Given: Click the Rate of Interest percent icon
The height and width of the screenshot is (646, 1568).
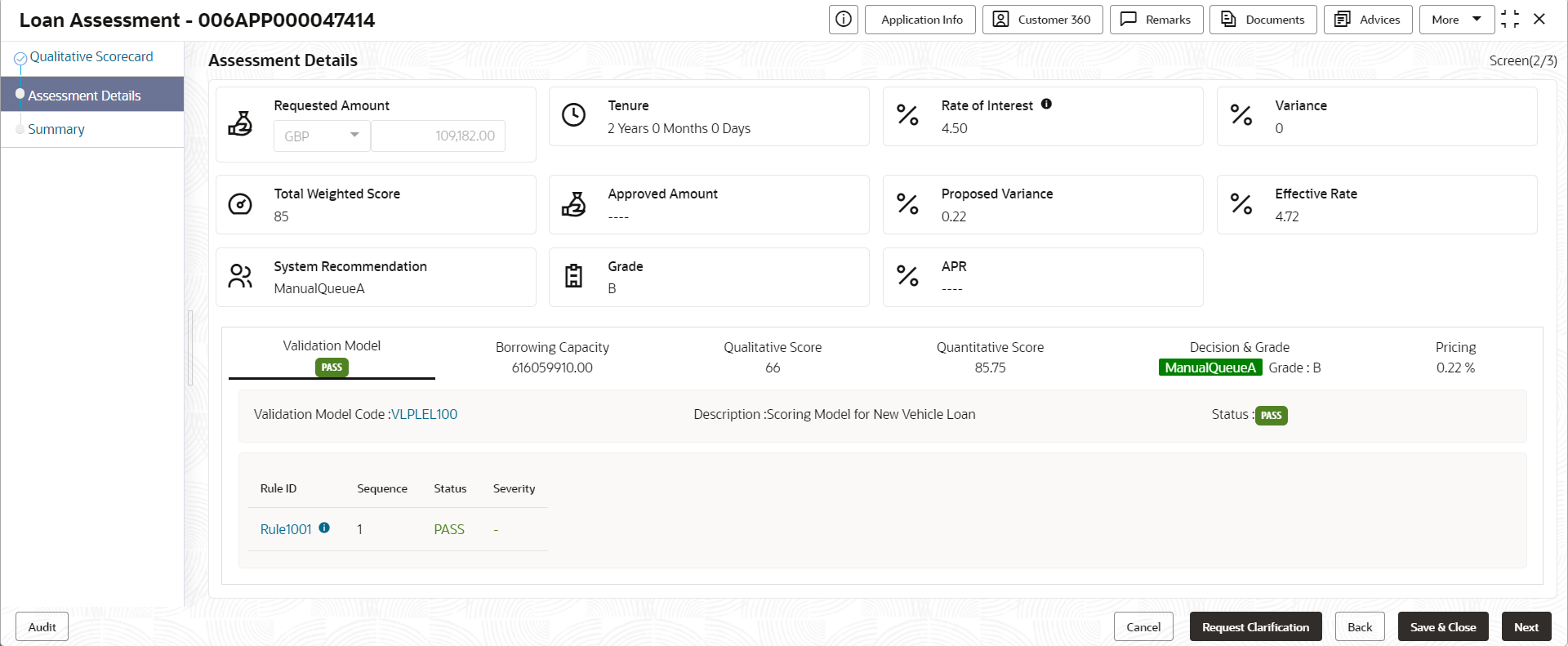Looking at the screenshot, I should [x=907, y=115].
